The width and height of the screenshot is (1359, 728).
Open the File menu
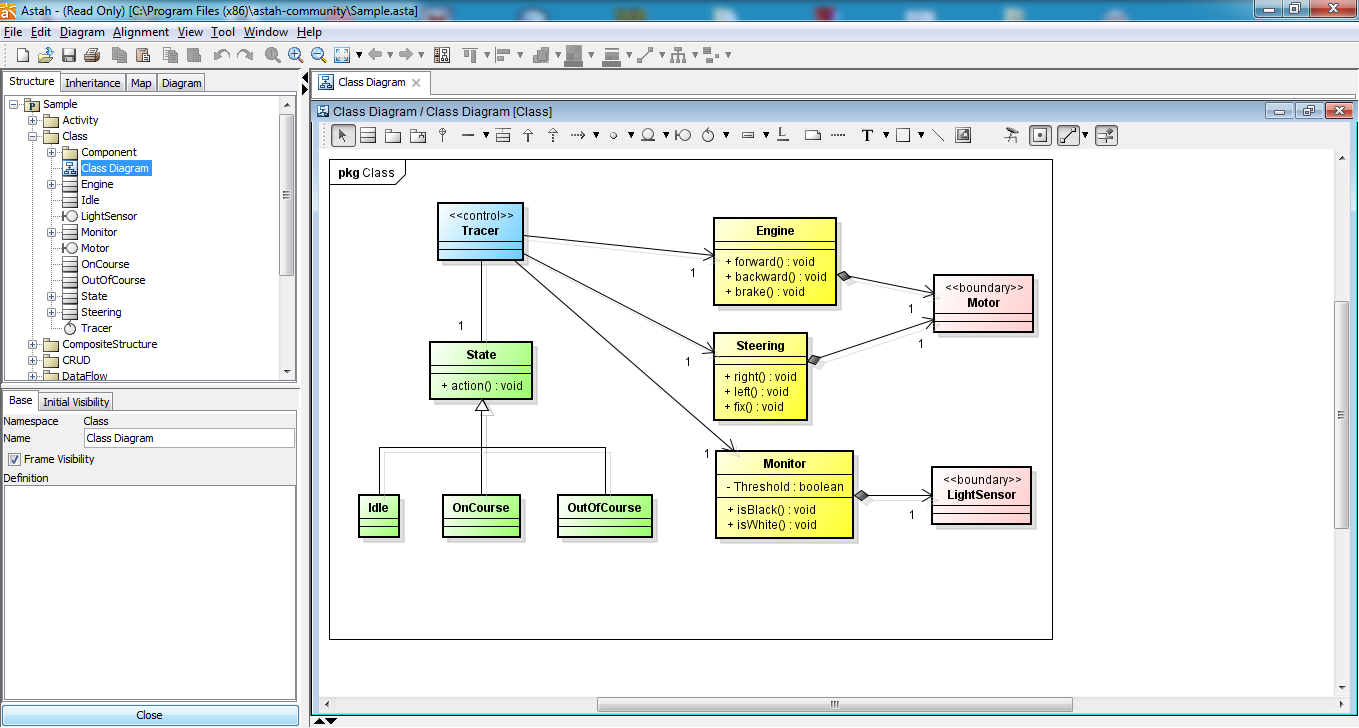13,32
